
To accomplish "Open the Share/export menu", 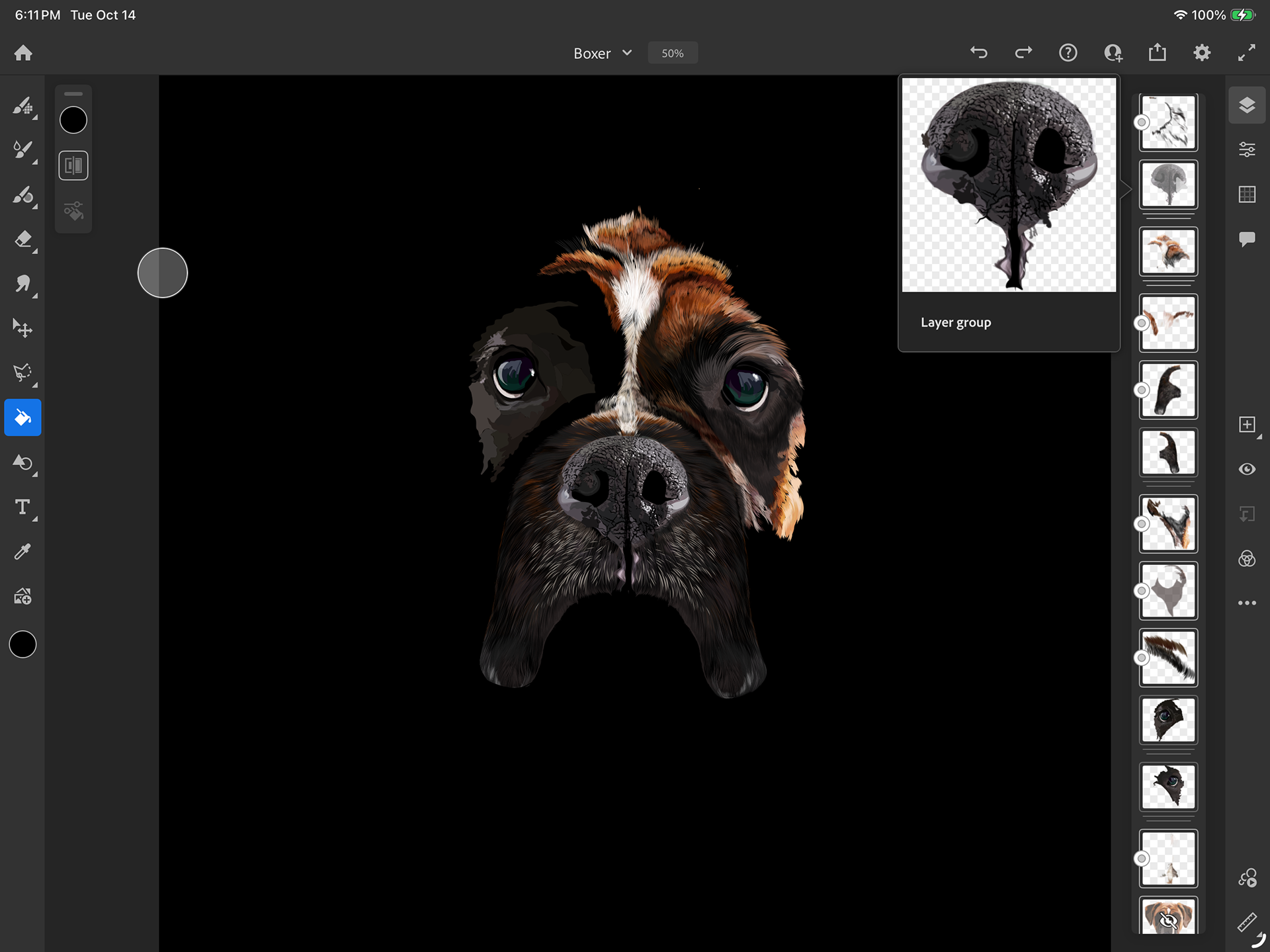I will pyautogui.click(x=1157, y=53).
